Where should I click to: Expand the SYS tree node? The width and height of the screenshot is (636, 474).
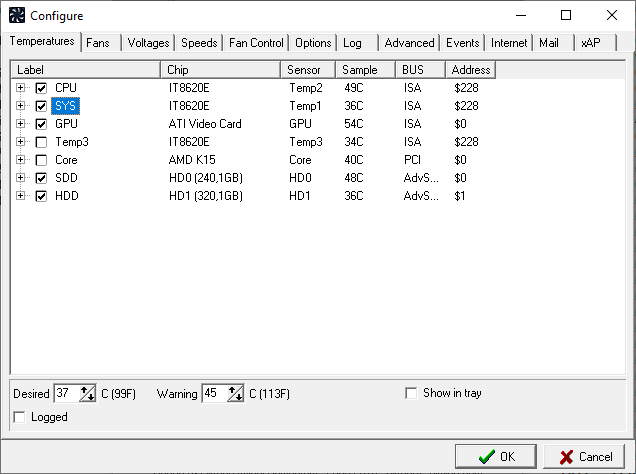click(x=20, y=105)
